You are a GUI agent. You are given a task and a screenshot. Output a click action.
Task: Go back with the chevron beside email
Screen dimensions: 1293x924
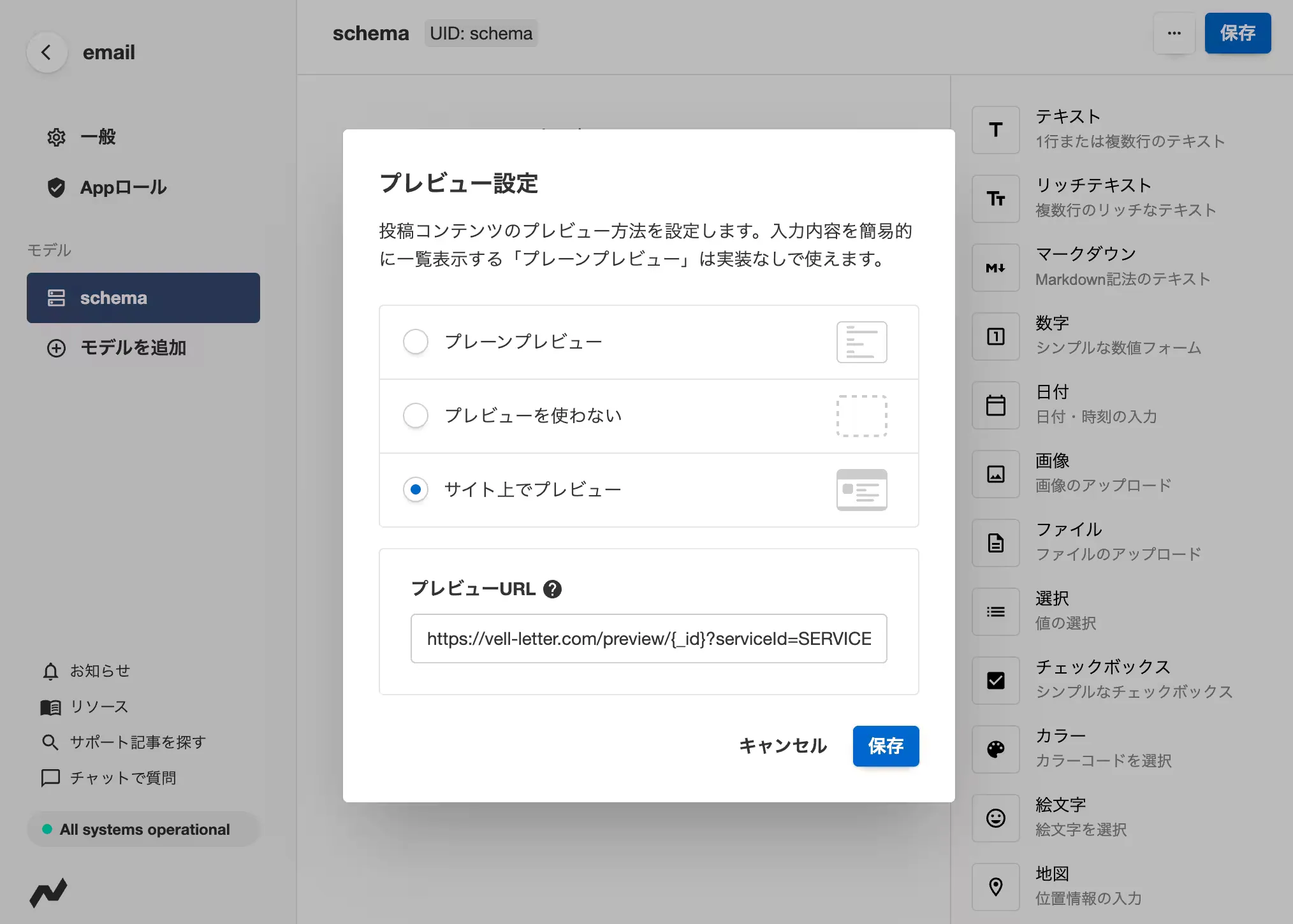pos(47,52)
